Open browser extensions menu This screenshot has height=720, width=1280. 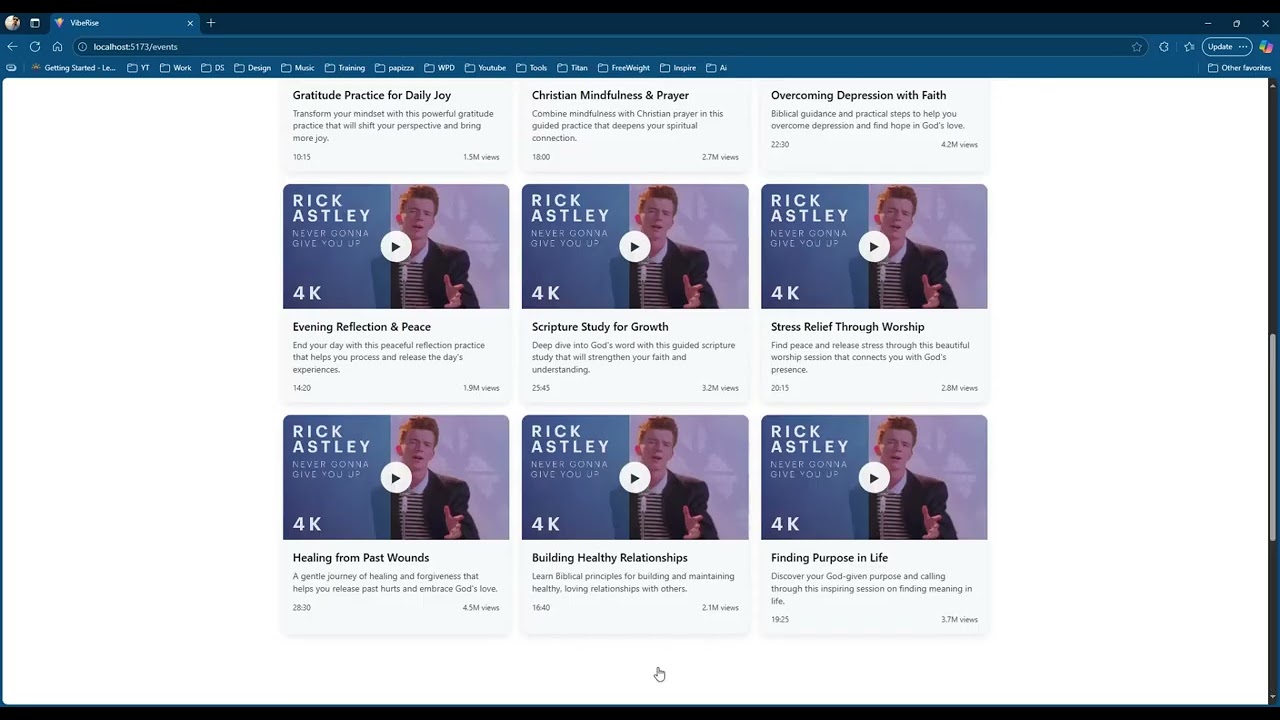click(x=1164, y=47)
